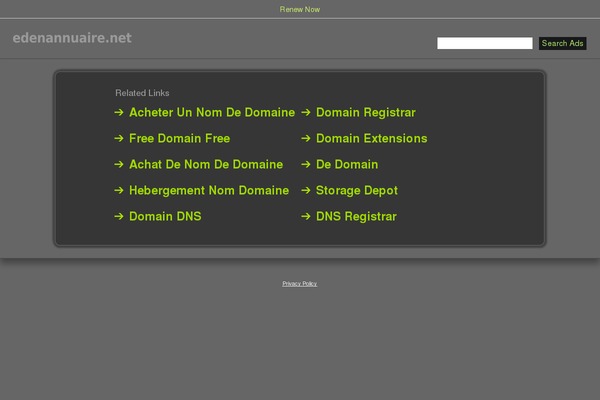The width and height of the screenshot is (600, 400).
Task: Click the Related Links heading text
Action: point(142,93)
